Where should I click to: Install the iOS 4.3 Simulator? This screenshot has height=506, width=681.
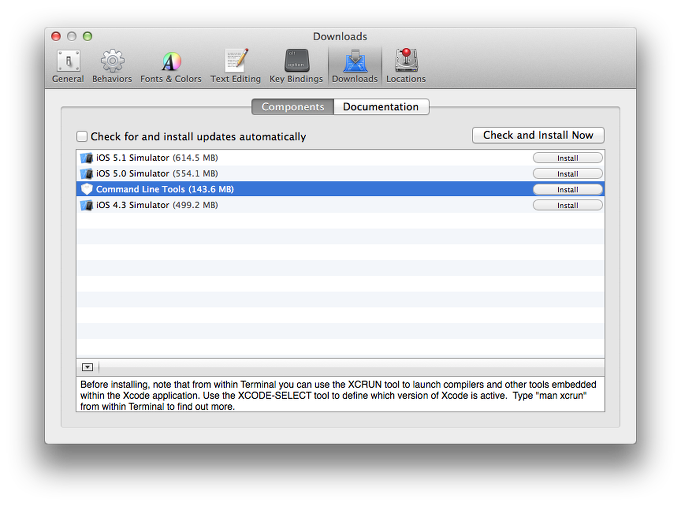click(x=568, y=205)
